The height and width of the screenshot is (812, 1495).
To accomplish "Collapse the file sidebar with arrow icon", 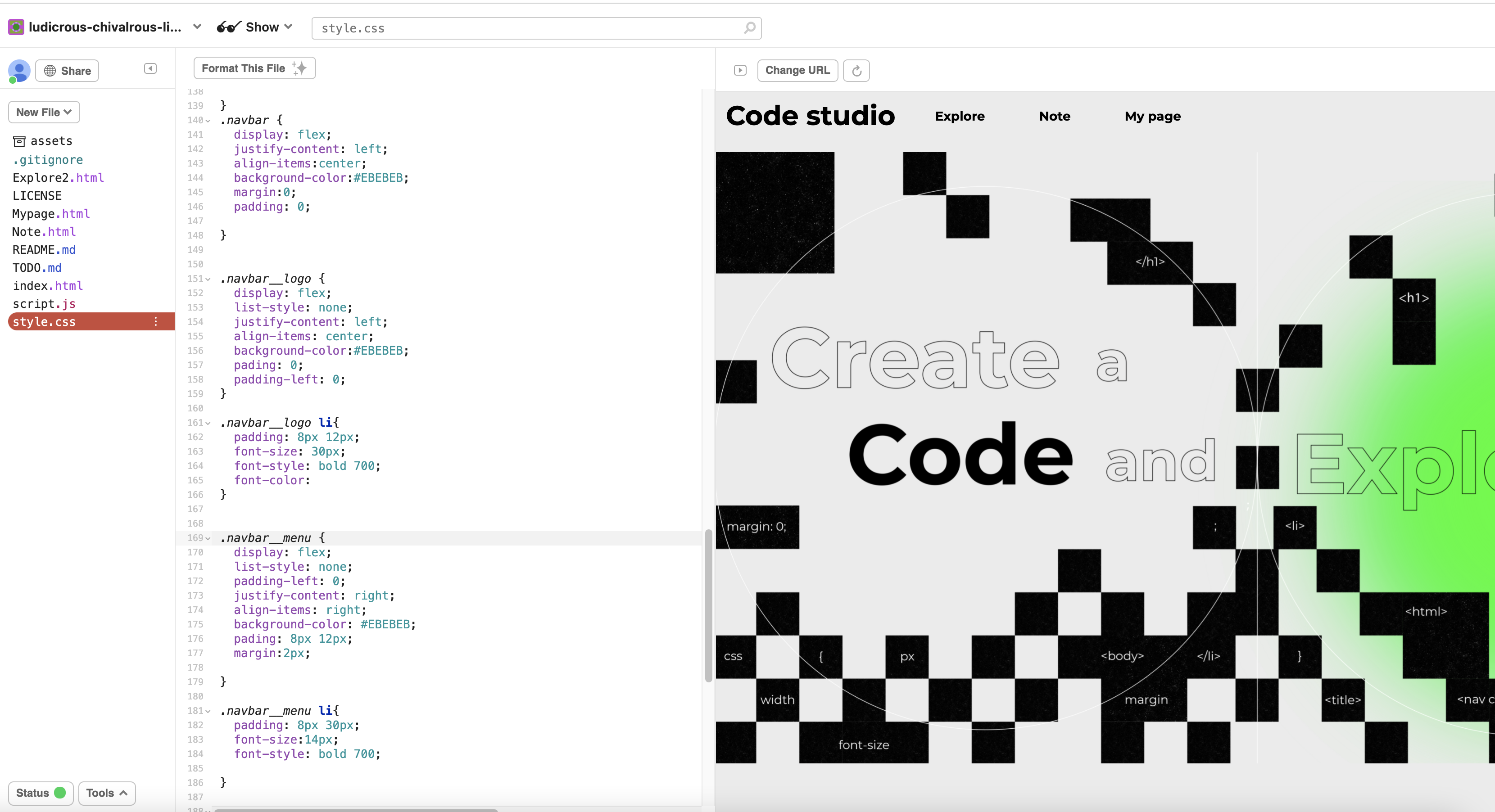I will click(x=150, y=68).
